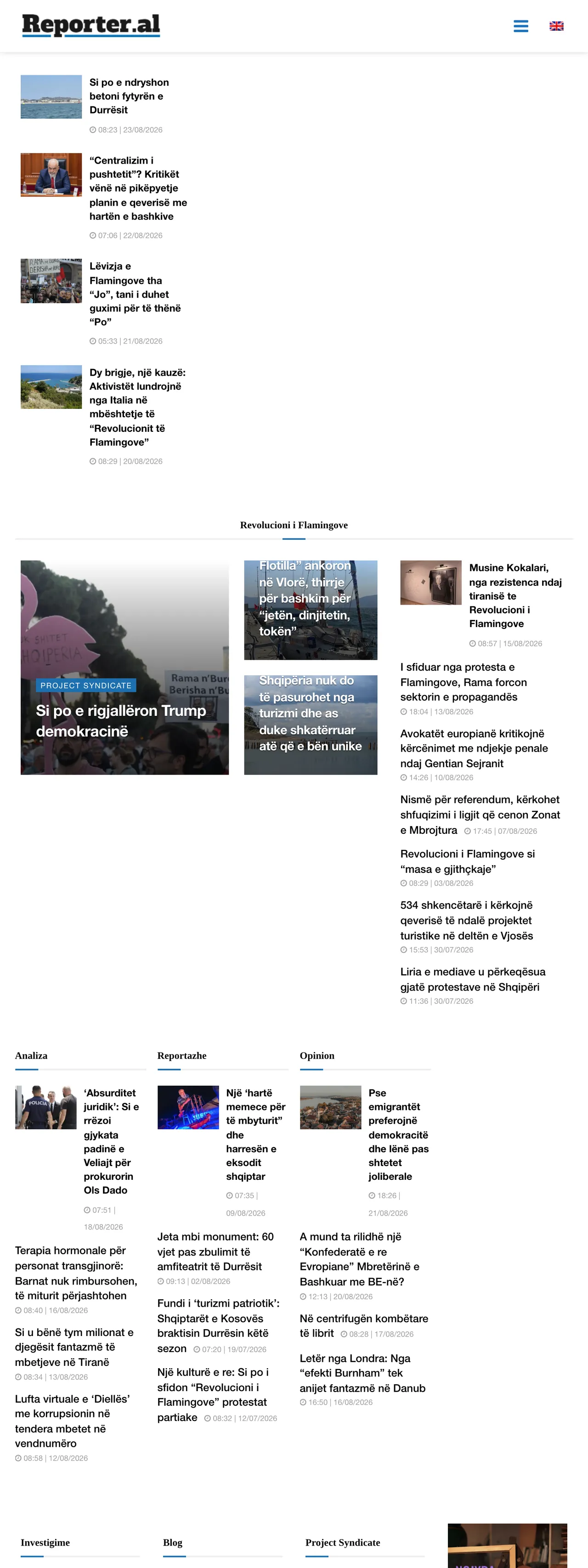The width and height of the screenshot is (588, 1568).
Task: Open 'Nismë për referendum' article
Action: coord(480,815)
